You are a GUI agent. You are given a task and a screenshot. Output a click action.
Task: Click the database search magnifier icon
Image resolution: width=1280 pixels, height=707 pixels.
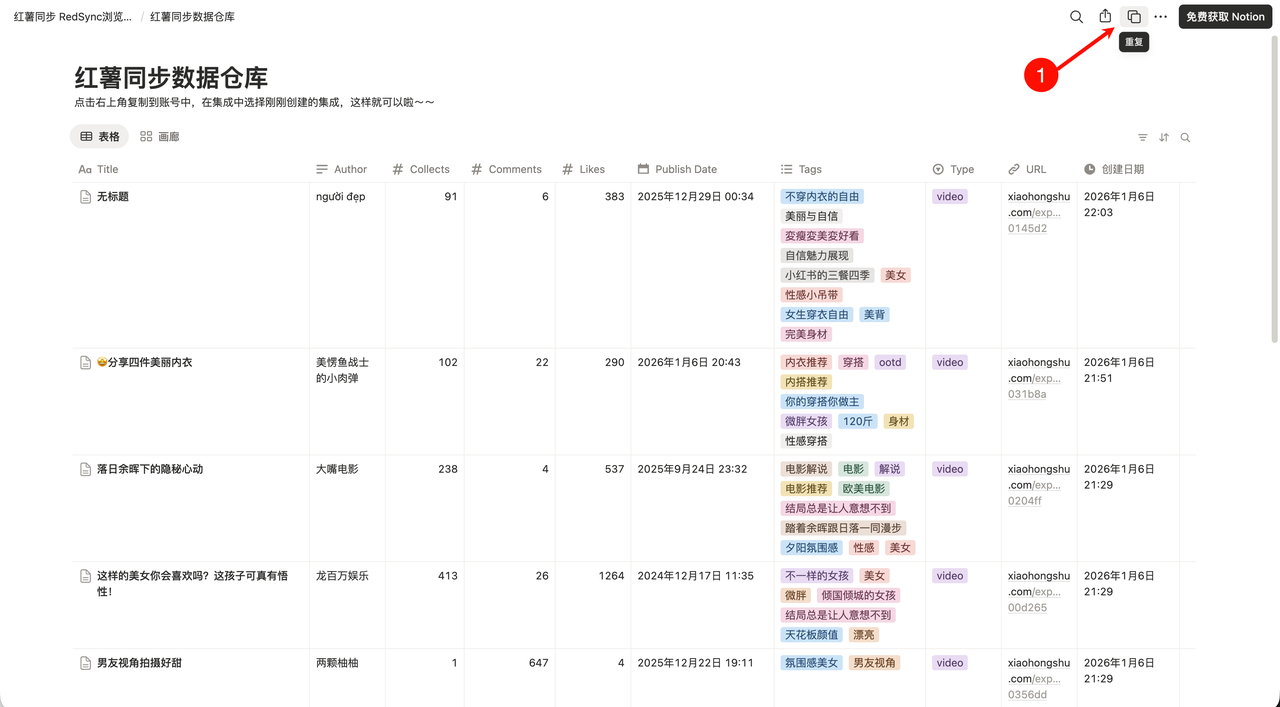1185,138
